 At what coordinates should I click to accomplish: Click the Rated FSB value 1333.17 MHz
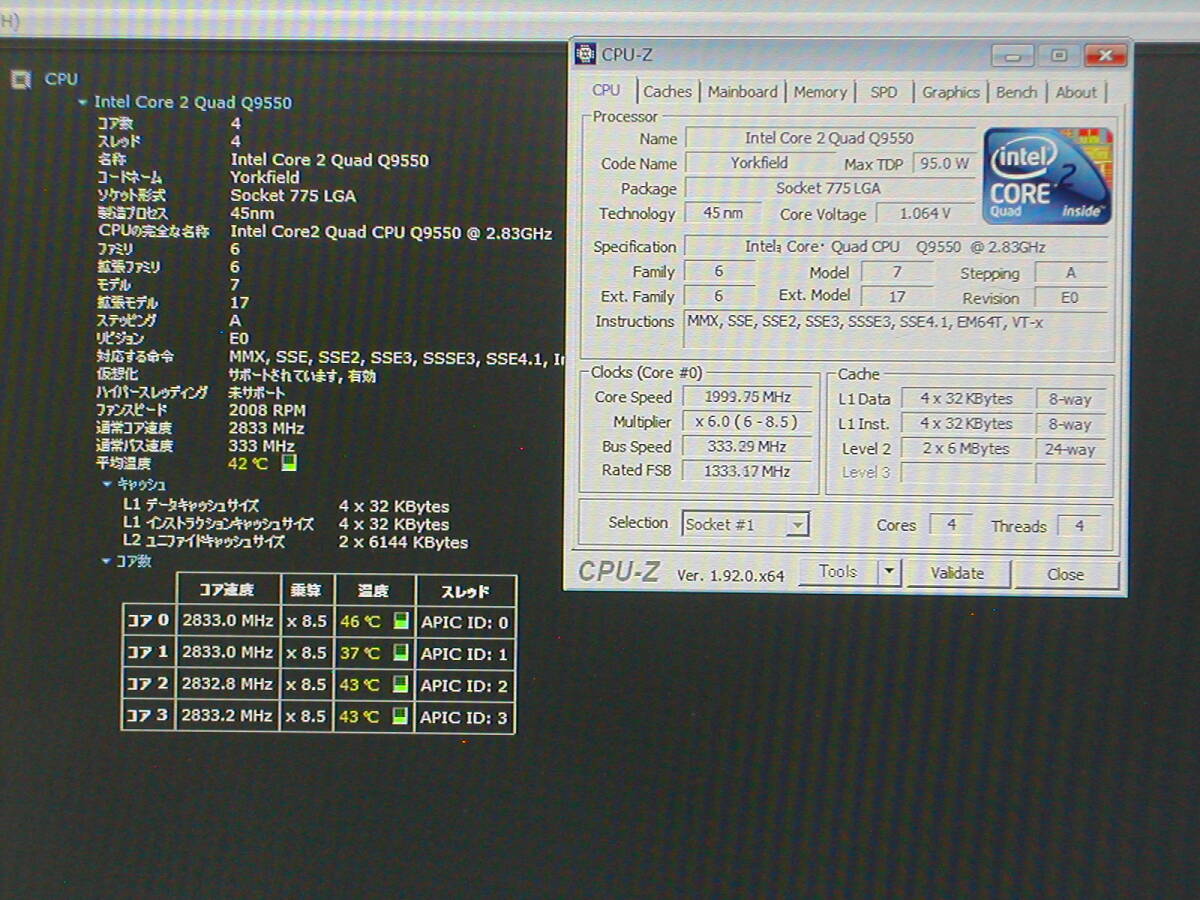tap(748, 471)
